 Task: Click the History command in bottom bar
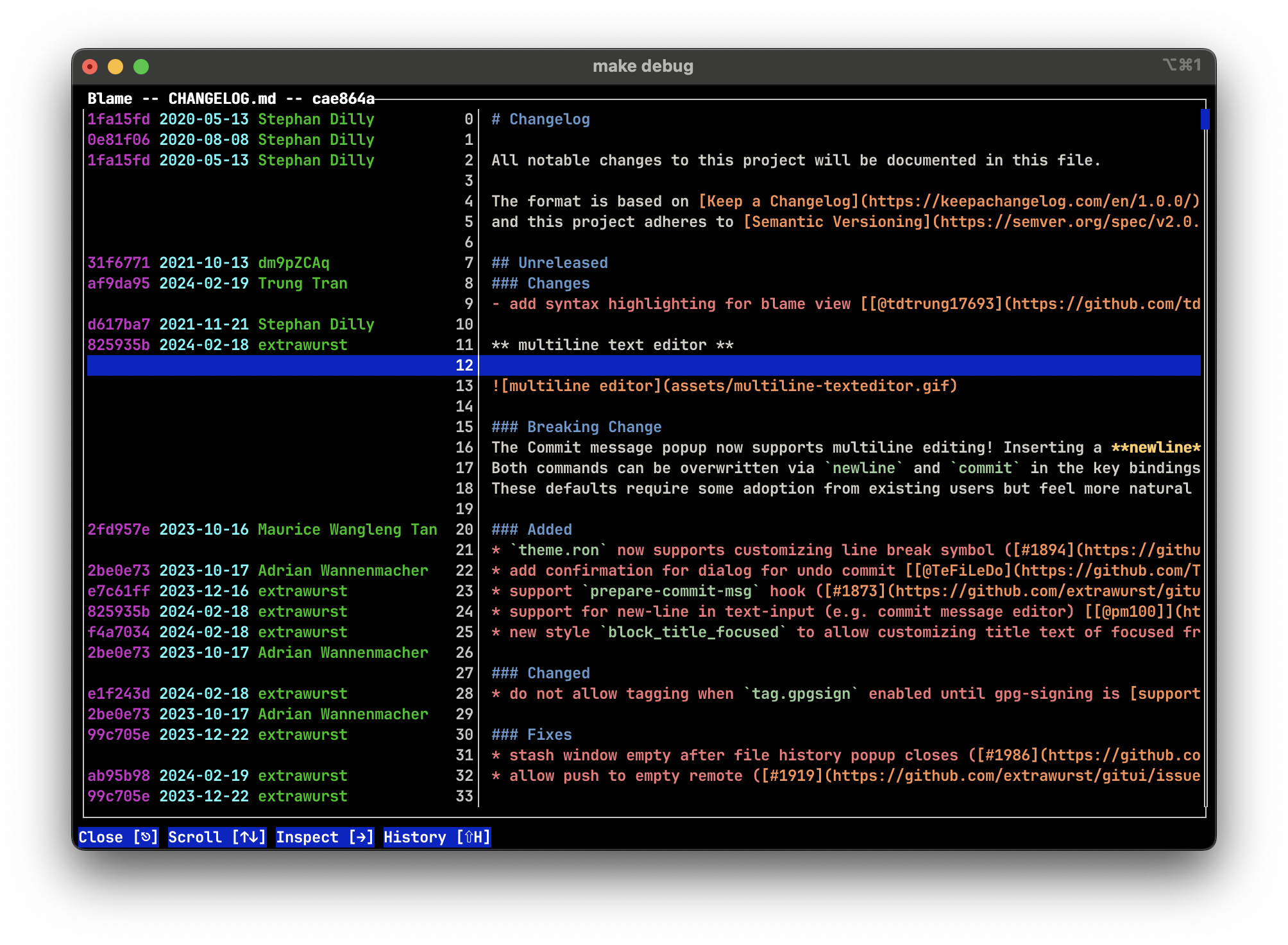point(437,837)
